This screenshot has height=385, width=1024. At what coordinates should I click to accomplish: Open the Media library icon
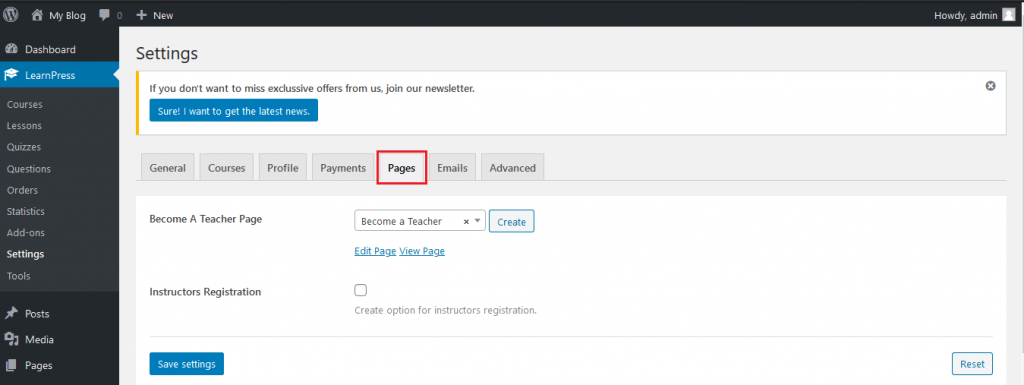(x=11, y=339)
